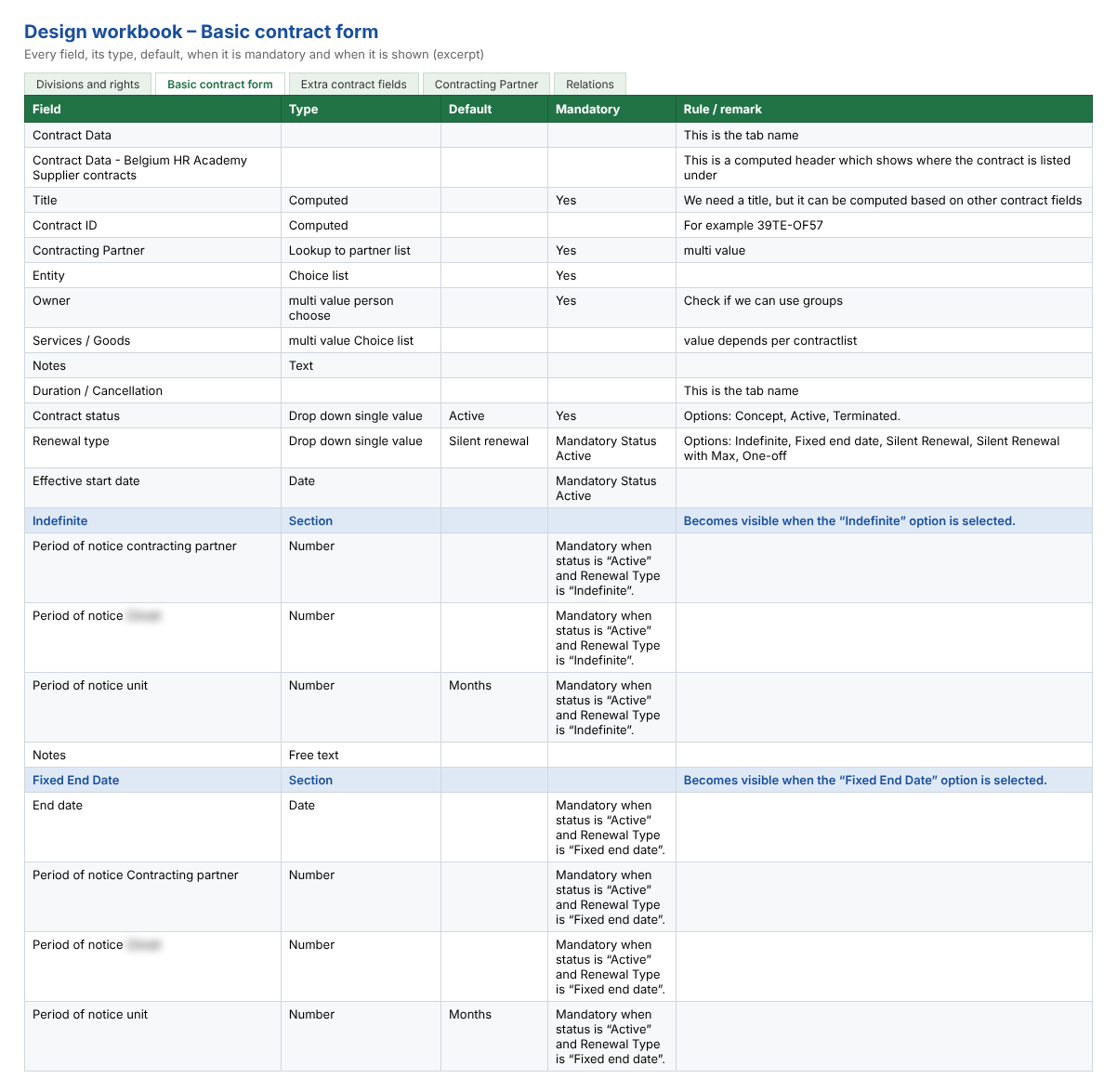The image size is (1117, 1092).
Task: Click the Default column header
Action: click(x=493, y=109)
